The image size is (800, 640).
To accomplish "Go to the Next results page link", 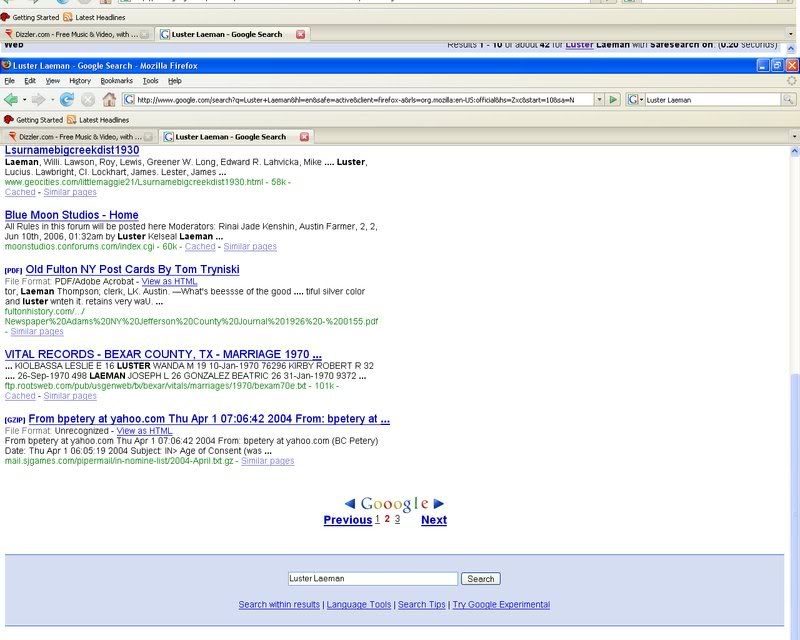I will [434, 520].
